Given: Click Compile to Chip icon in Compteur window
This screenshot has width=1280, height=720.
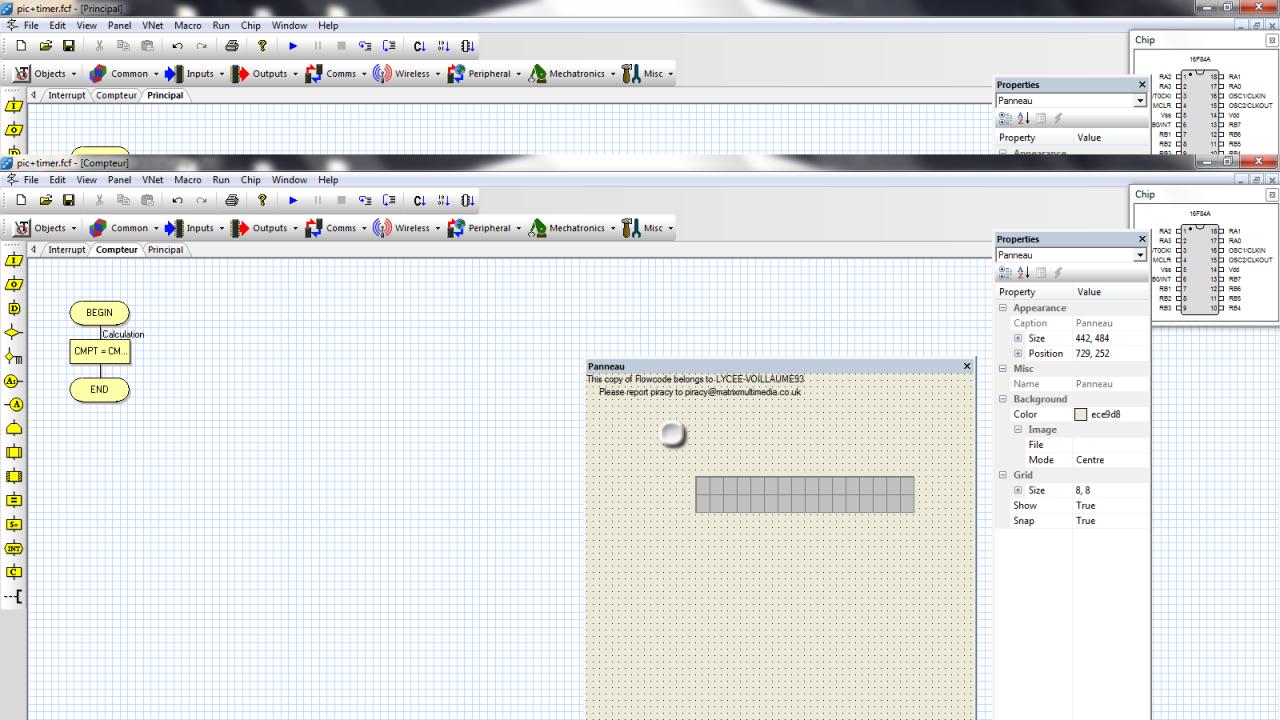Looking at the screenshot, I should point(467,200).
